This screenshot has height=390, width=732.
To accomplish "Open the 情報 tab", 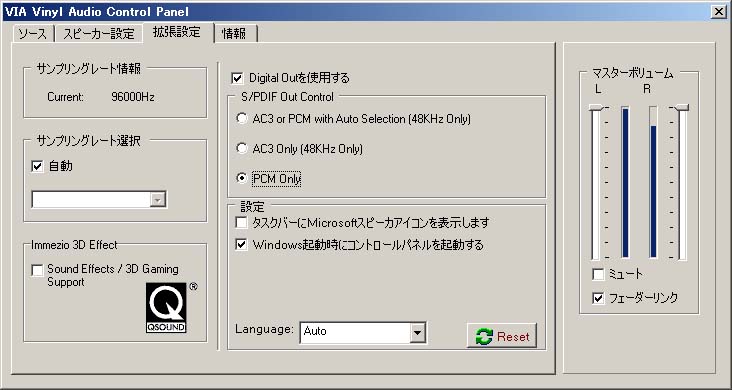I will [234, 34].
